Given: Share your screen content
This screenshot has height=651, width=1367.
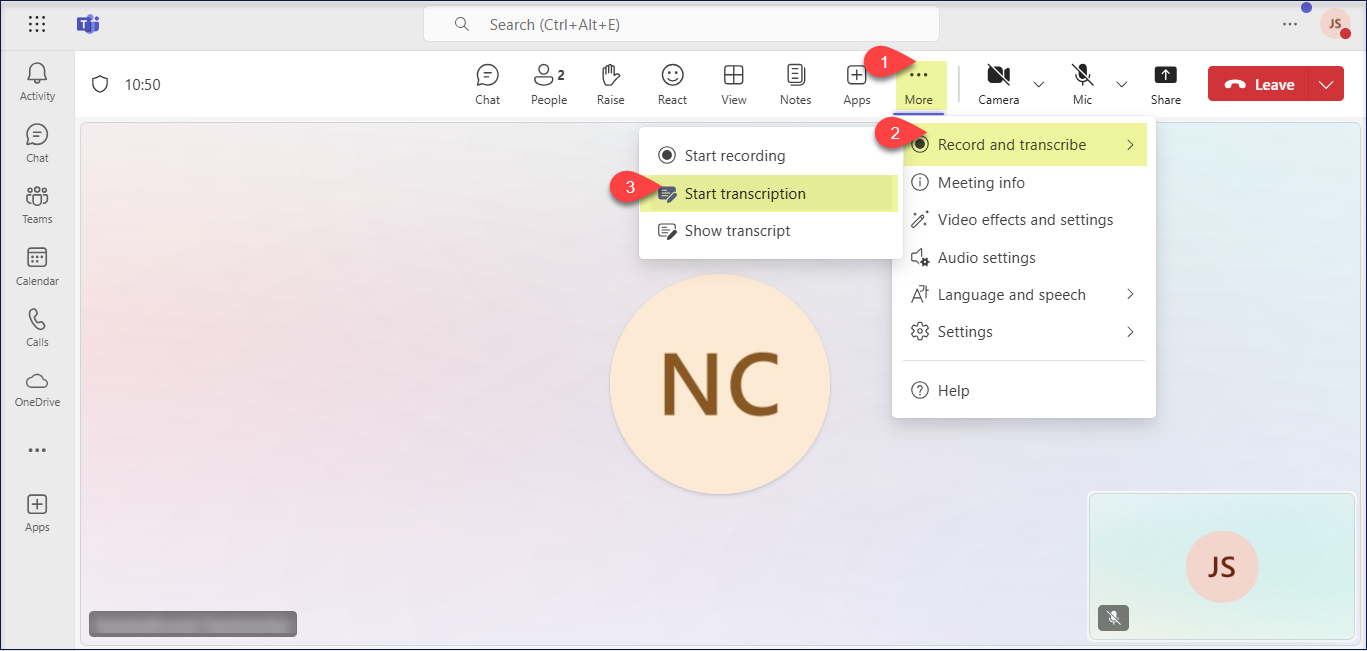Looking at the screenshot, I should click(1165, 84).
